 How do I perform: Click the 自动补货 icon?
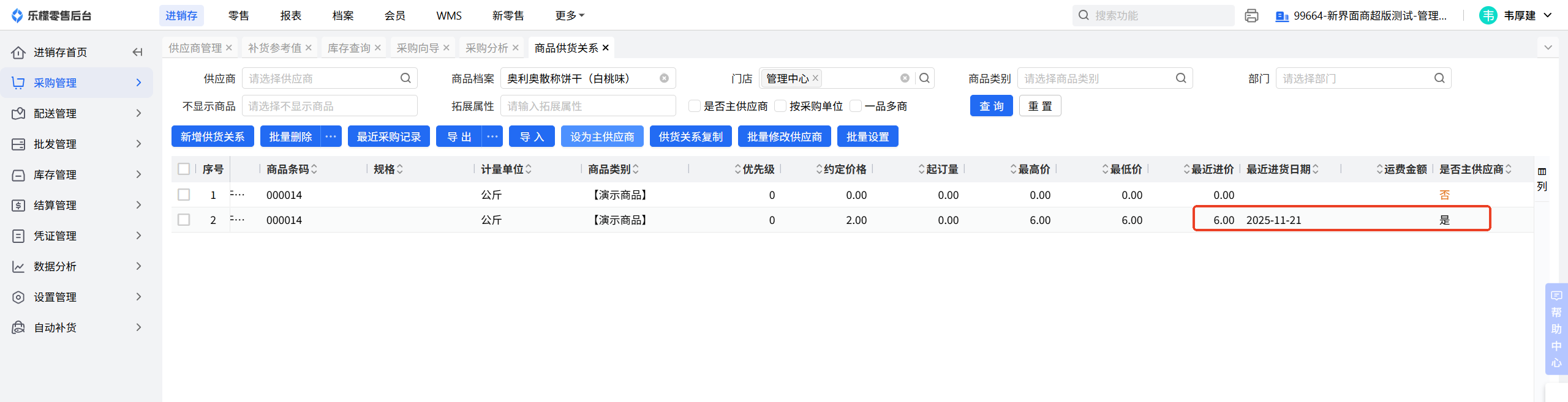coord(18,327)
